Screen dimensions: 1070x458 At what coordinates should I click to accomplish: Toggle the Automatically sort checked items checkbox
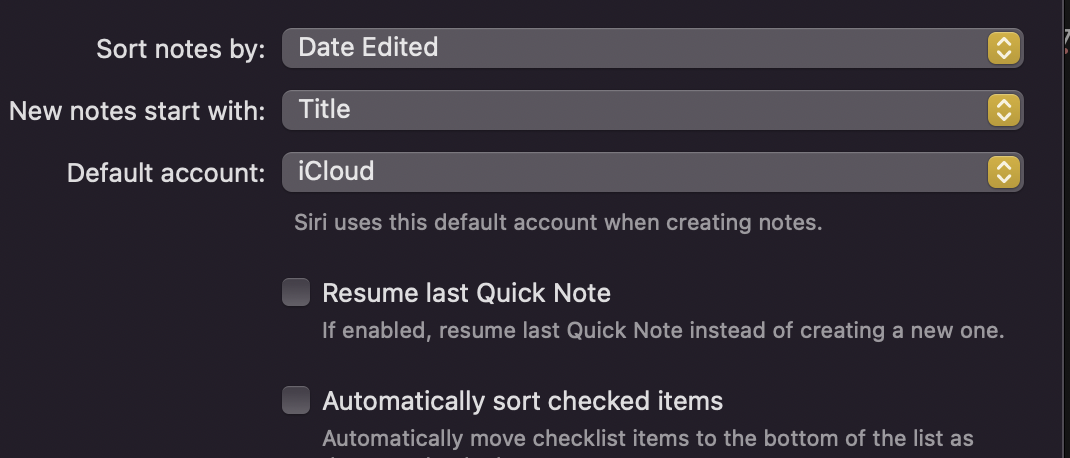(296, 401)
